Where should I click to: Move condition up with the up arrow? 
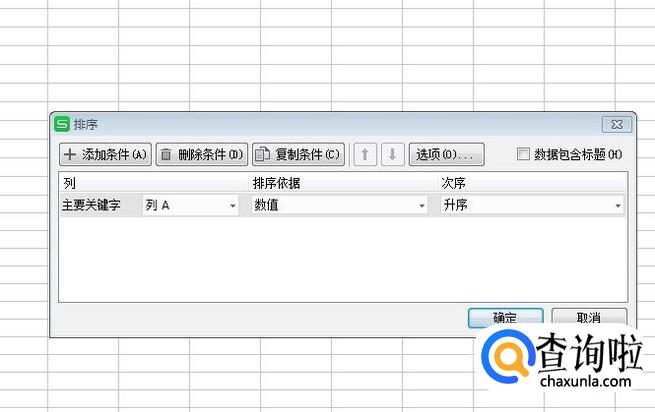pyautogui.click(x=365, y=155)
